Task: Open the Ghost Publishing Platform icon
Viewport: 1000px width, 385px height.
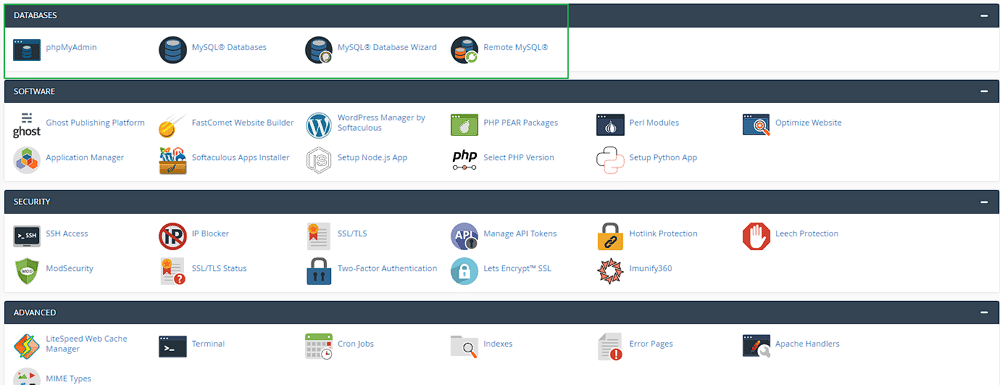Action: [x=26, y=125]
